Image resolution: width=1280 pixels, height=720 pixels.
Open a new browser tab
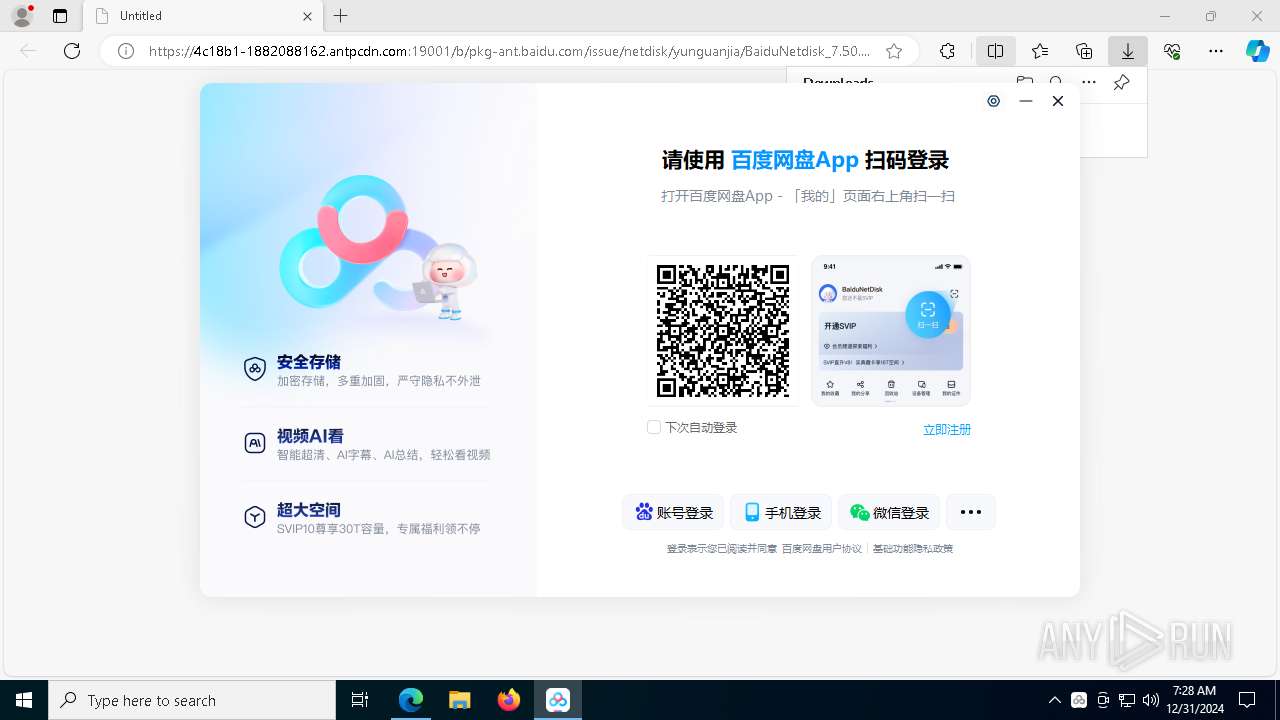point(341,16)
